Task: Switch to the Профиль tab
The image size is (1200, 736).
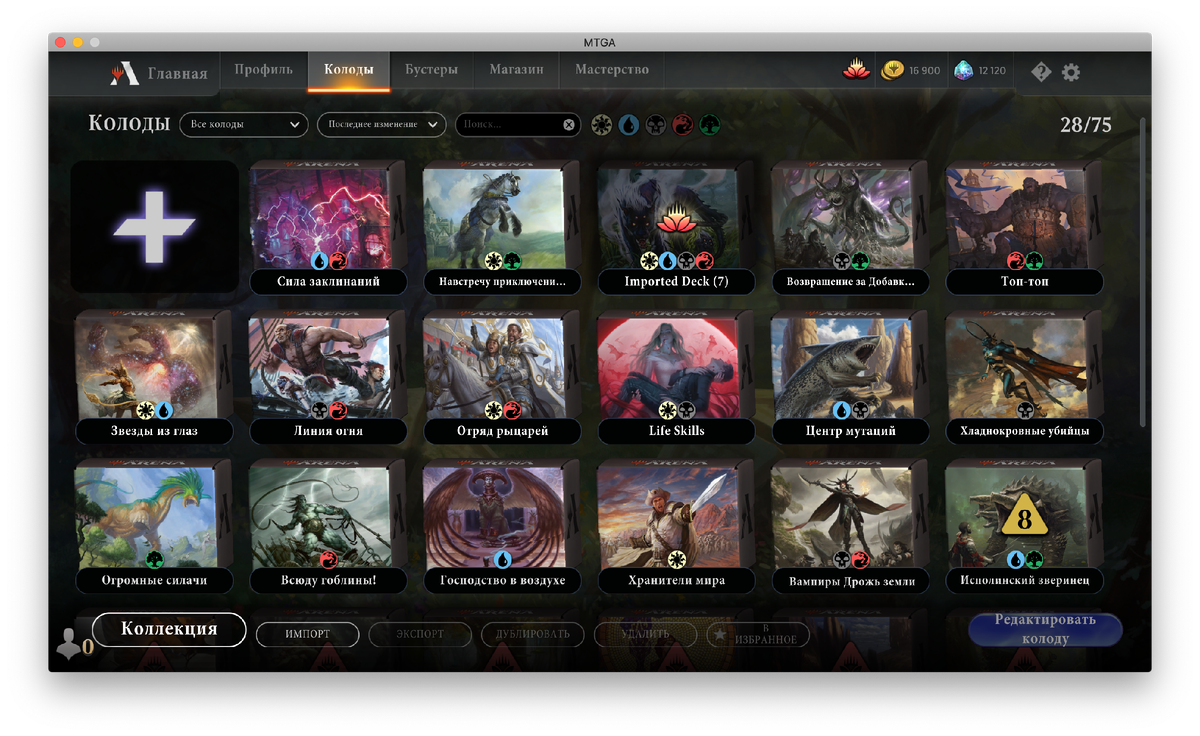Action: (264, 70)
